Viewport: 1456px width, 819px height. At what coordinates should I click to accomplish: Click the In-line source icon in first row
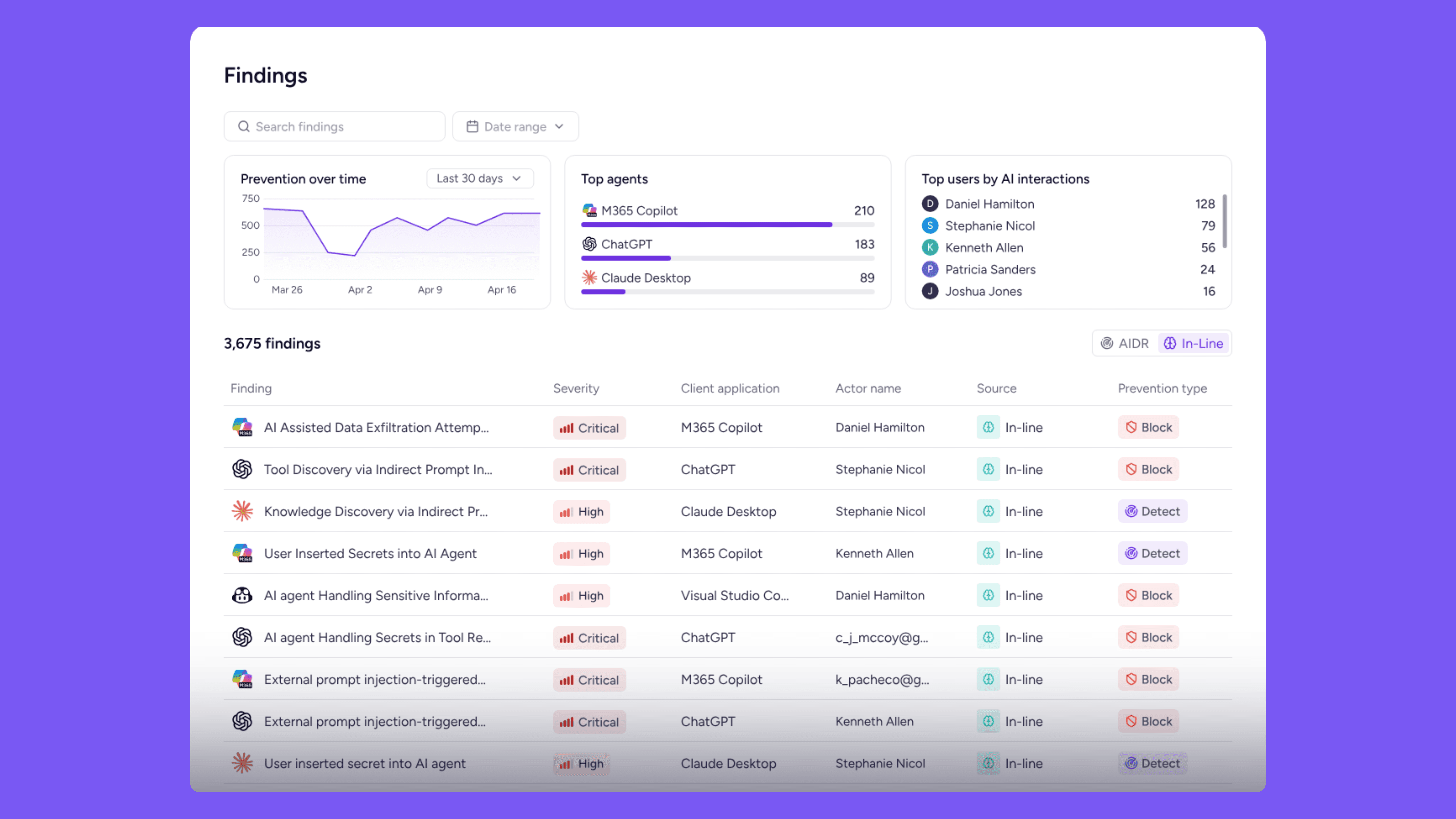988,427
